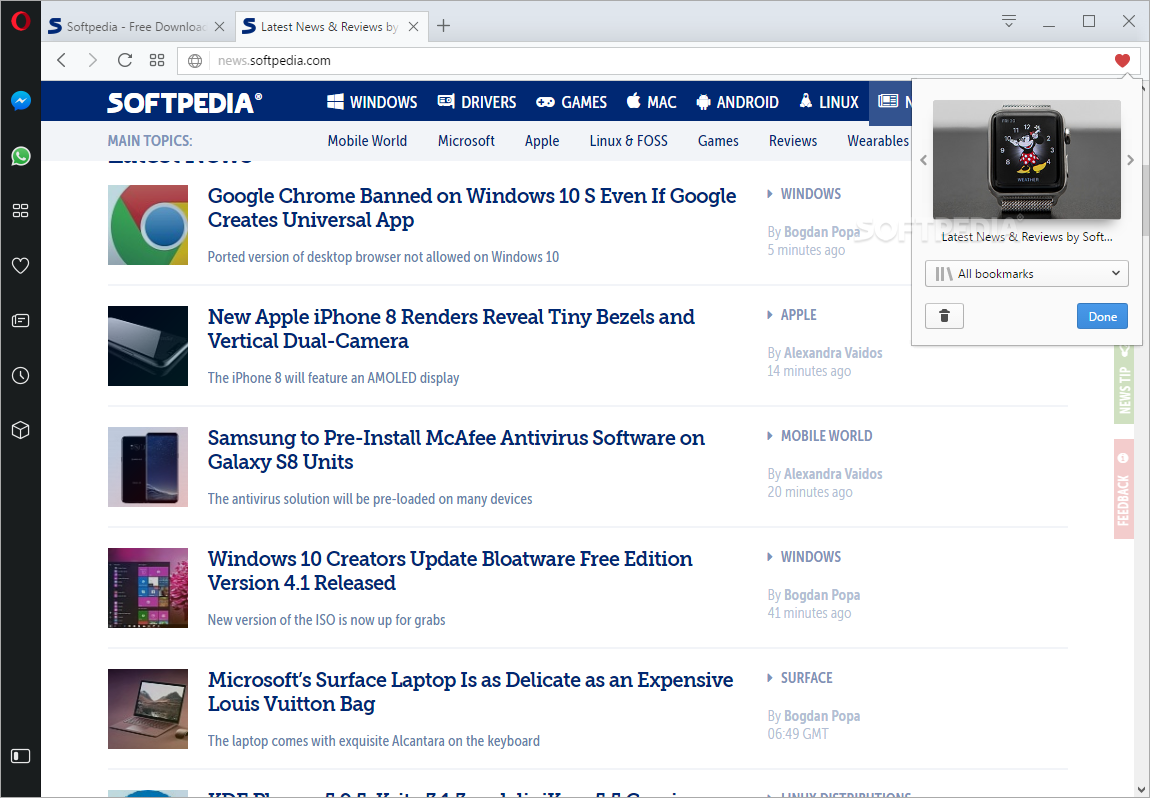Click the Galaxy S8 article thumbnail

click(148, 466)
